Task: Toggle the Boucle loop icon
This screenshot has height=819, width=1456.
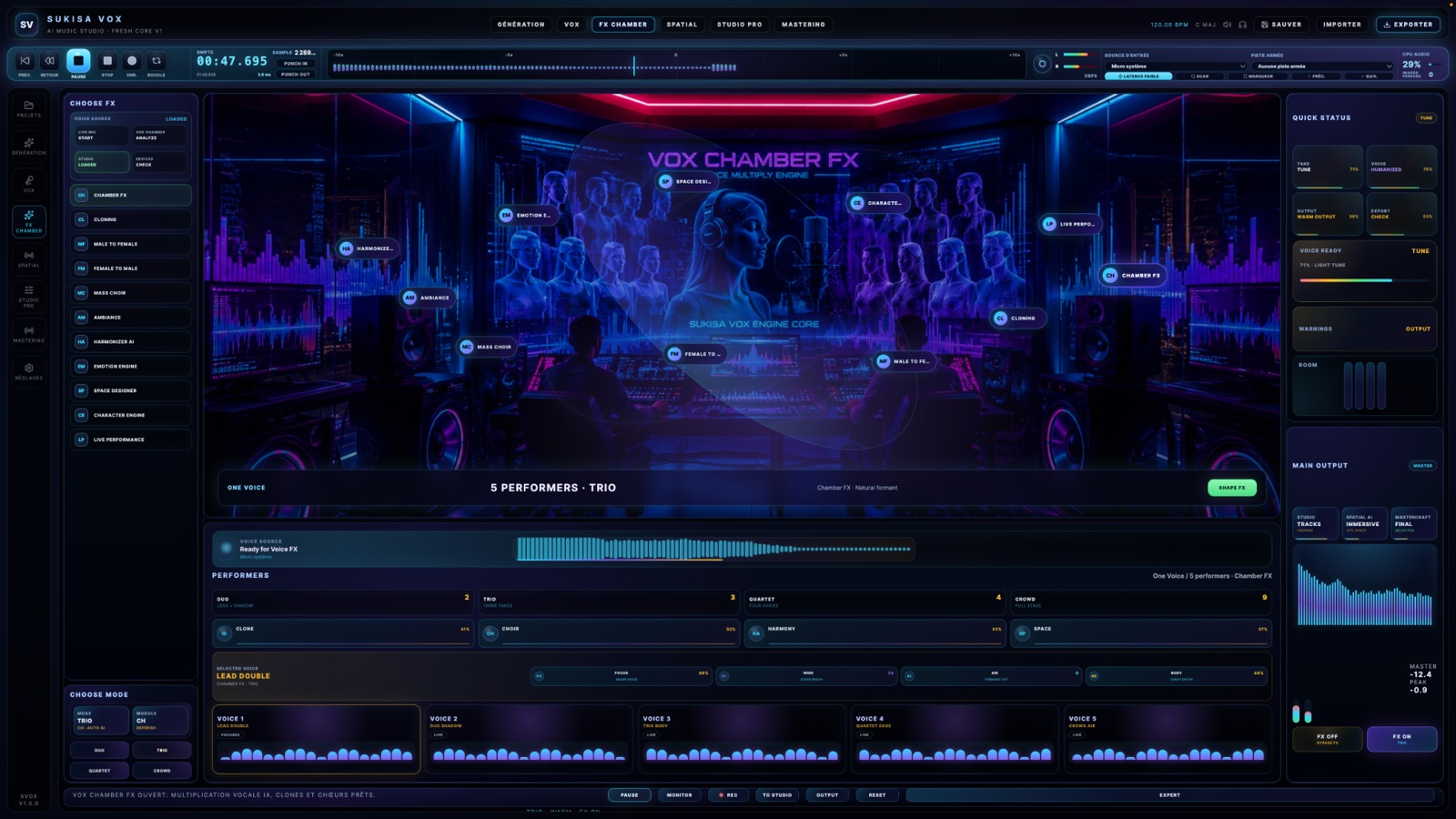Action: pos(157,61)
